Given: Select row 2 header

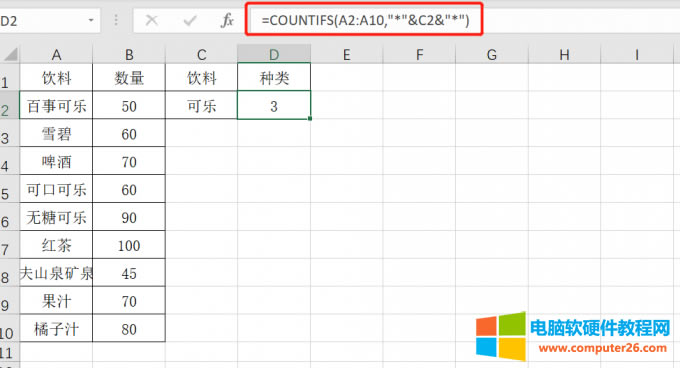Looking at the screenshot, I should click(x=10, y=105).
